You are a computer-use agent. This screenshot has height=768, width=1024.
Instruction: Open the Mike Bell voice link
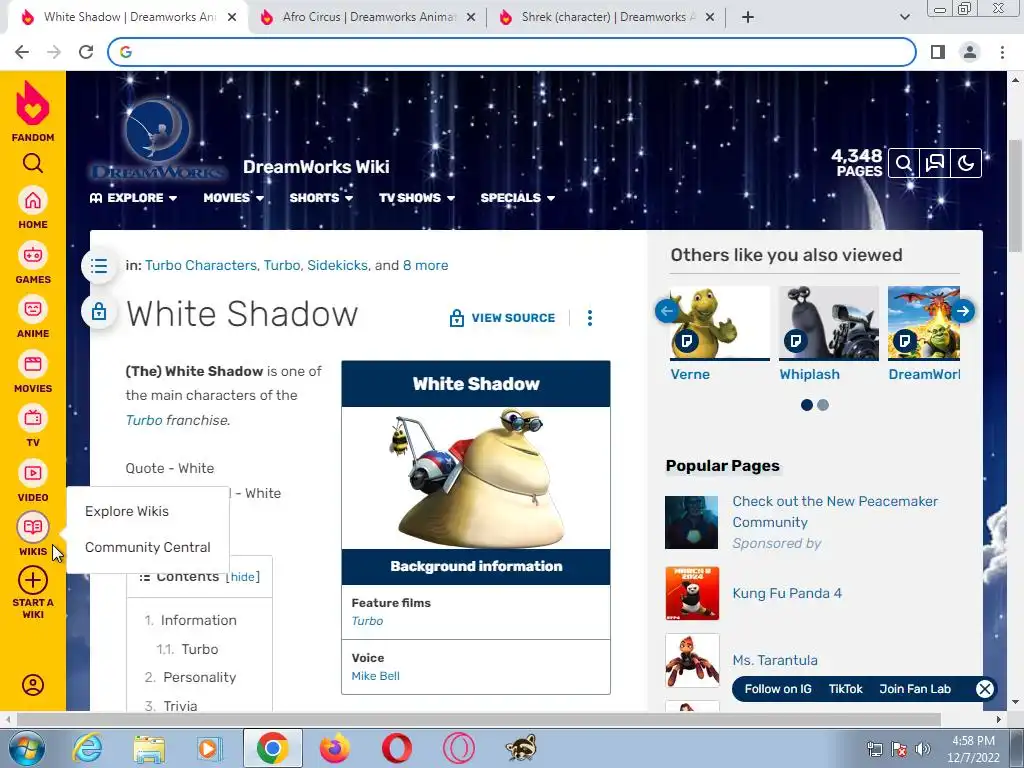[x=376, y=677]
